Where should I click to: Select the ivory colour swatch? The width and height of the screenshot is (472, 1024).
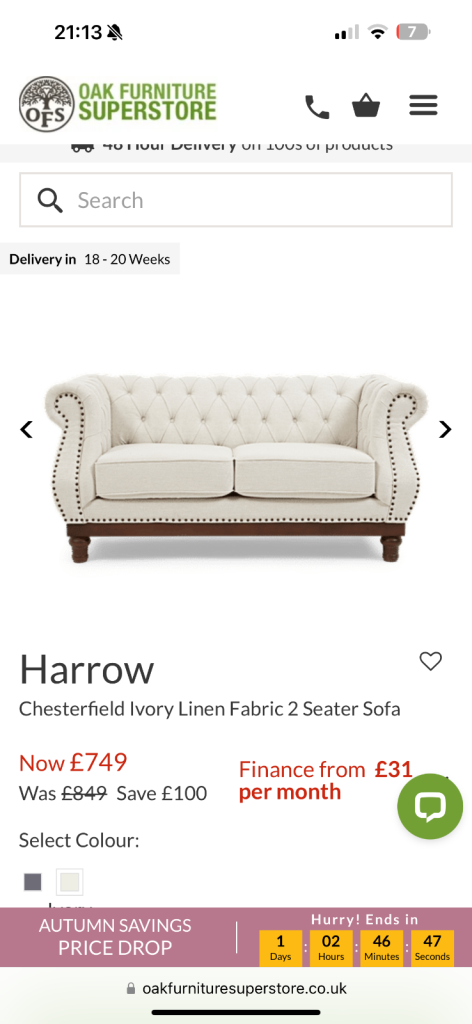pyautogui.click(x=69, y=882)
